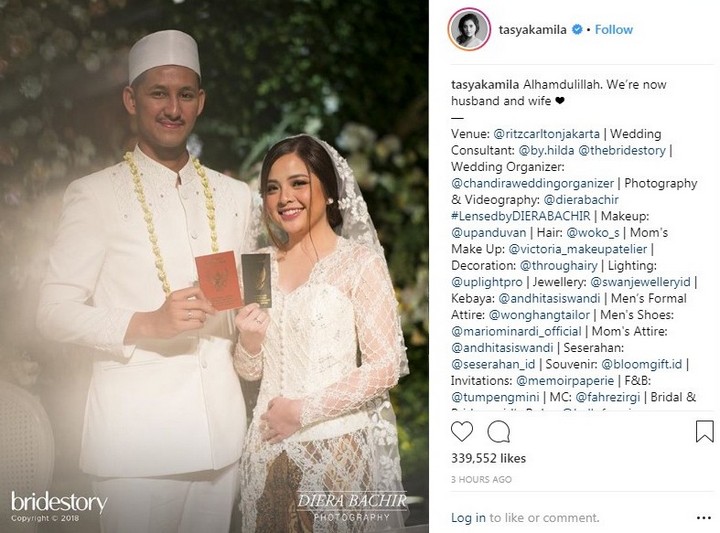The height and width of the screenshot is (533, 720).
Task: Open the @fahrezirgi MC mention
Action: pyautogui.click(x=610, y=397)
